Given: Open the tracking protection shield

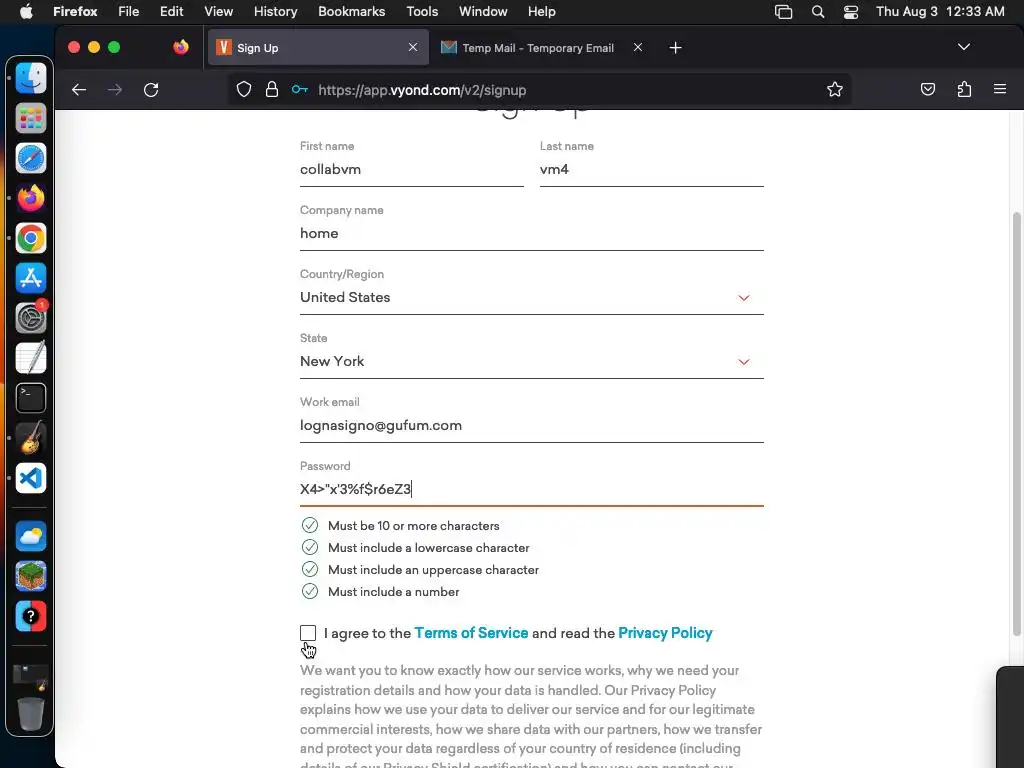Looking at the screenshot, I should (244, 90).
